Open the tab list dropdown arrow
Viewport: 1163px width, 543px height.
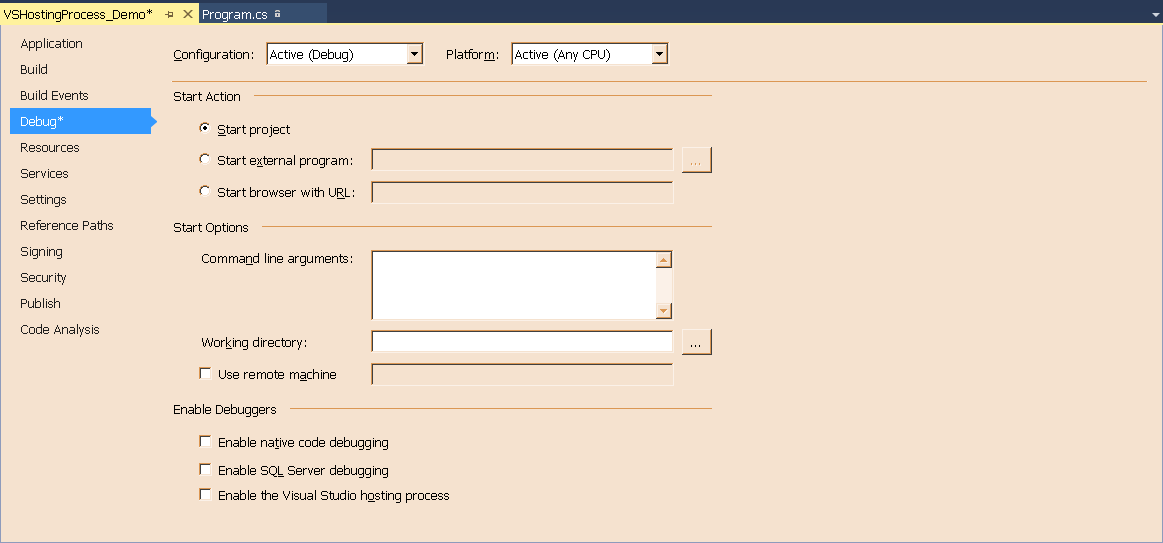click(1156, 15)
